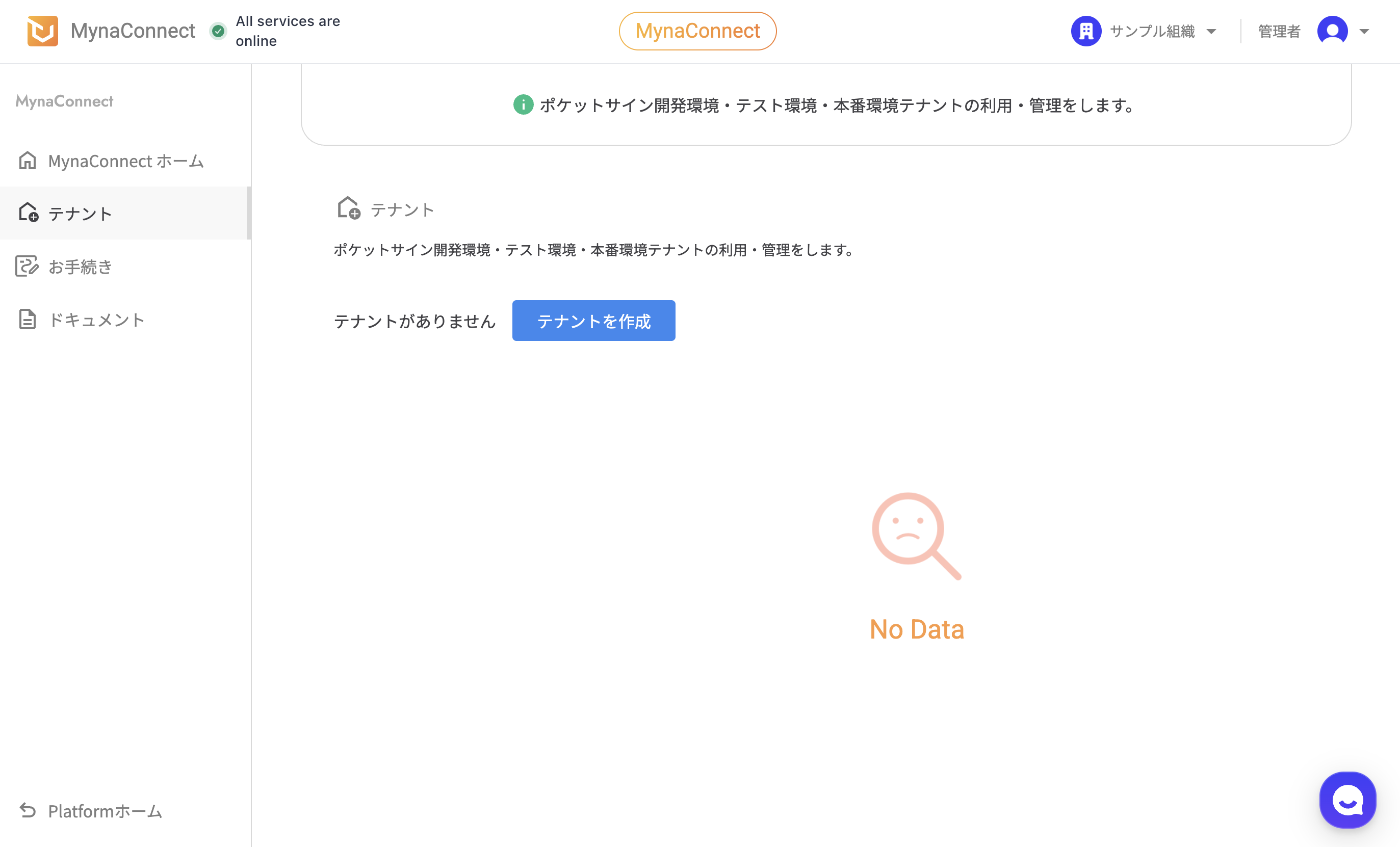This screenshot has width=1400, height=847.
Task: Click the テナントがありません message
Action: [415, 321]
